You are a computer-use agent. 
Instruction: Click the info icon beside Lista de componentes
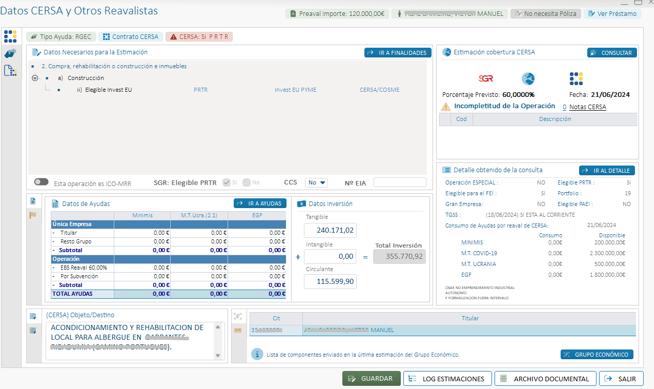[x=257, y=354]
